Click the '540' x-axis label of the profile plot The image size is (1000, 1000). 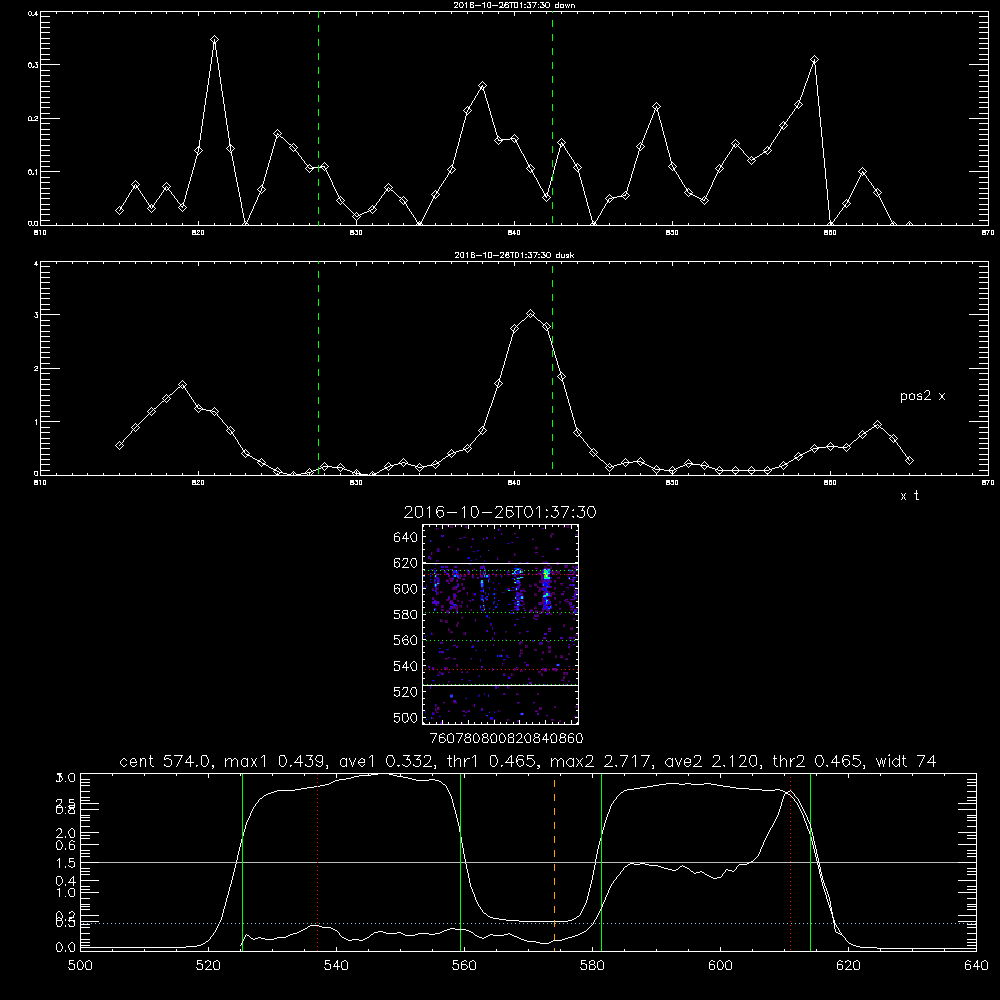point(336,966)
